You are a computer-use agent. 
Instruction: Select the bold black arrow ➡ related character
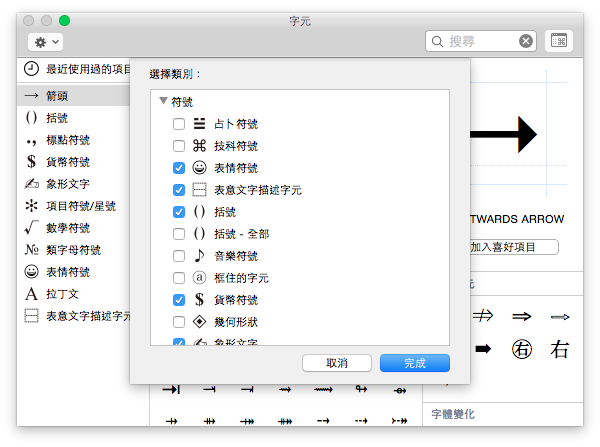pos(483,349)
